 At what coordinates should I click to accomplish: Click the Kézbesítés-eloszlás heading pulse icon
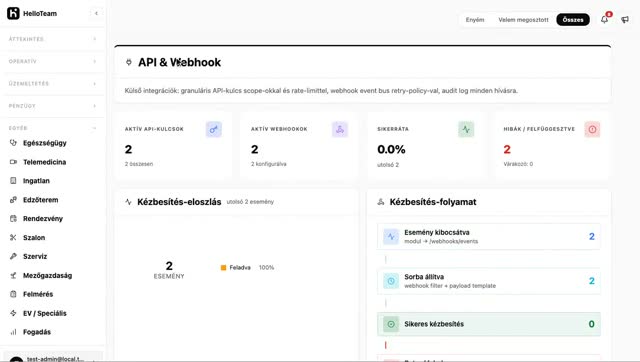click(129, 202)
